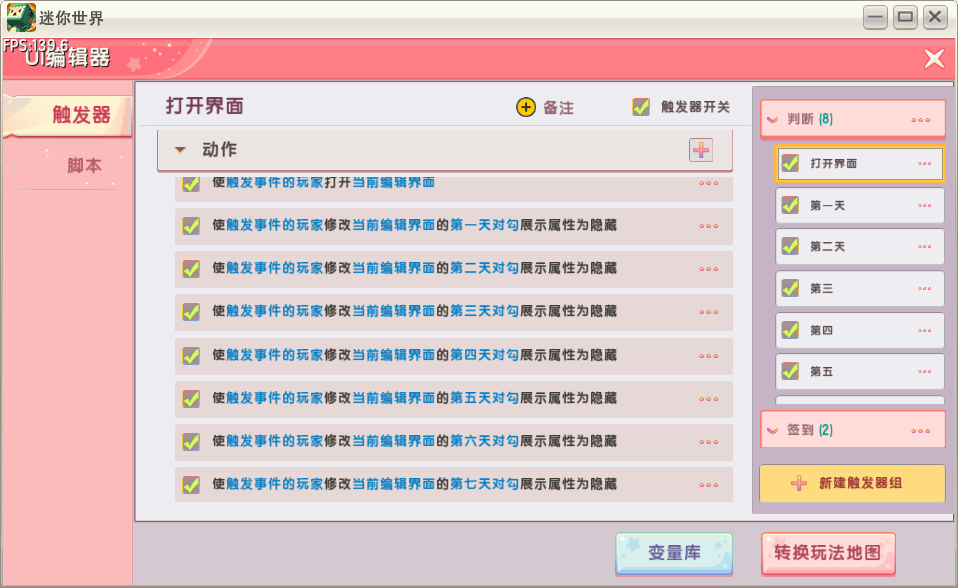Switch to the 触发器 tab
This screenshot has height=588, width=958.
(x=67, y=115)
